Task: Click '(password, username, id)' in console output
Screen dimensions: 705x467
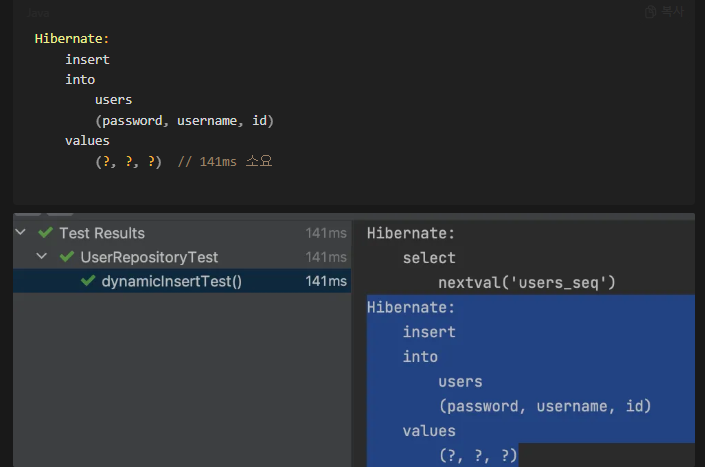Action: pos(544,406)
